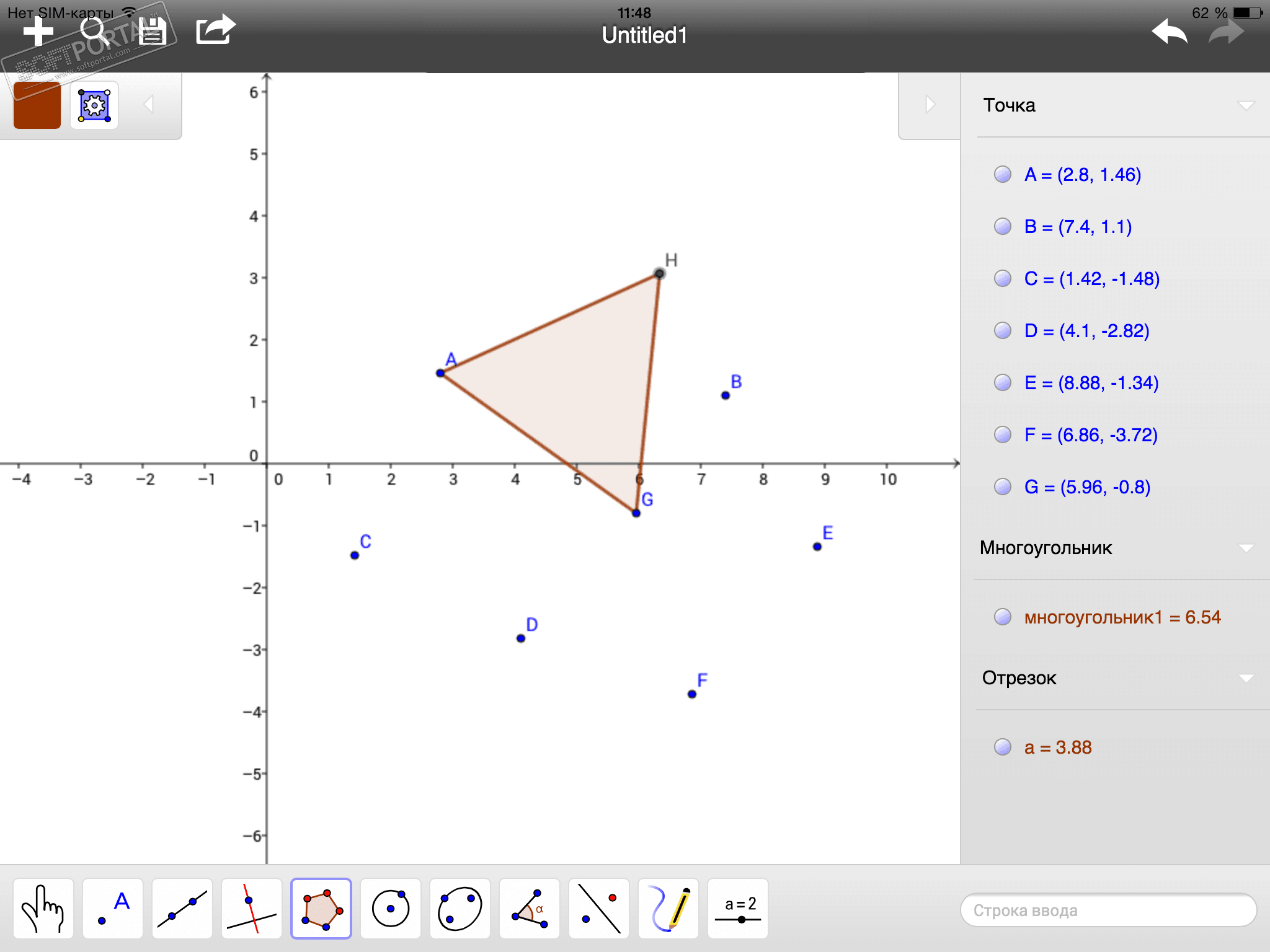
Task: Click the Строка ввода input field
Action: [x=1108, y=910]
